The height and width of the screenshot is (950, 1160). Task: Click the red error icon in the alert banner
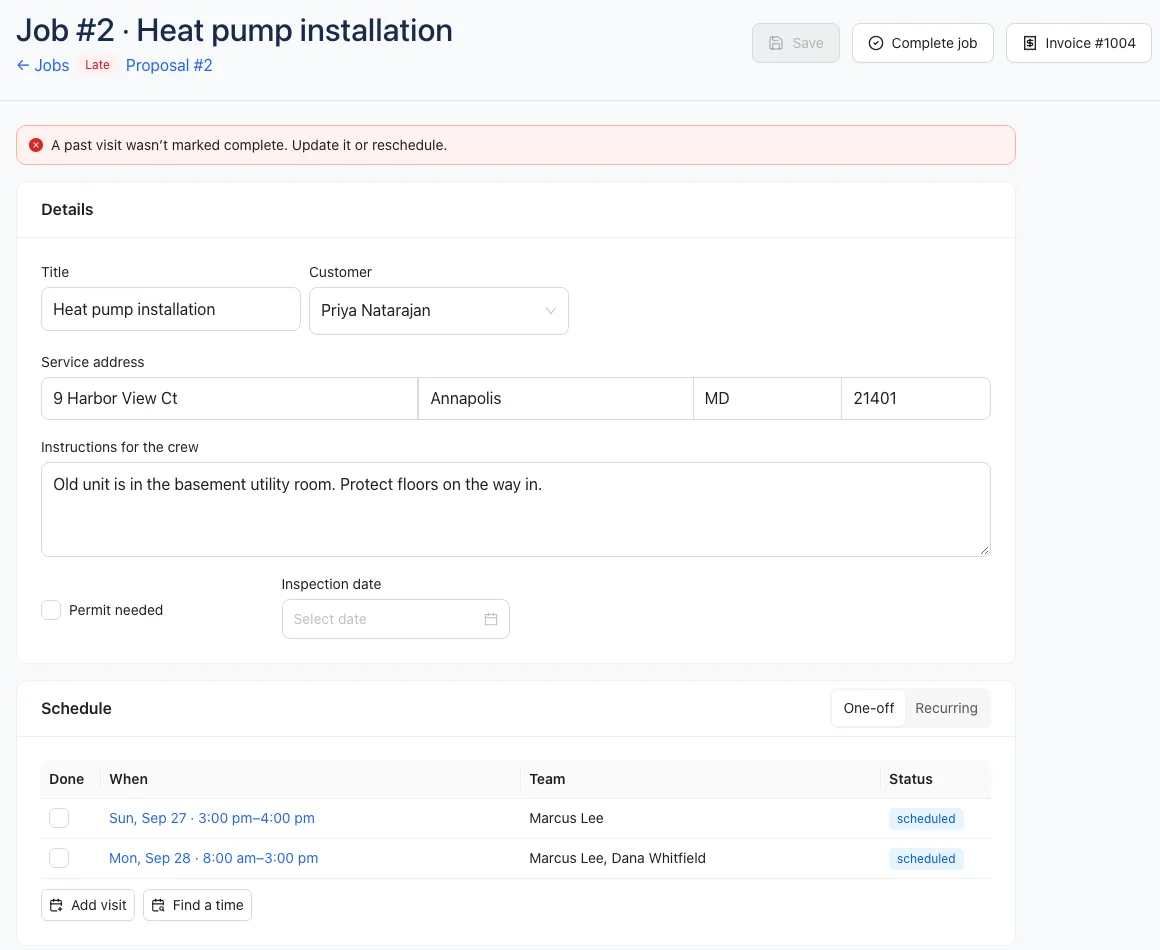(36, 145)
